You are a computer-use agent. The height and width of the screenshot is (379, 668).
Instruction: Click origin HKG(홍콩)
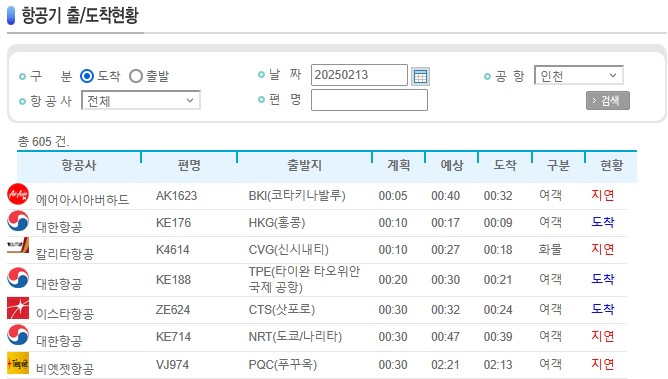pyautogui.click(x=277, y=223)
